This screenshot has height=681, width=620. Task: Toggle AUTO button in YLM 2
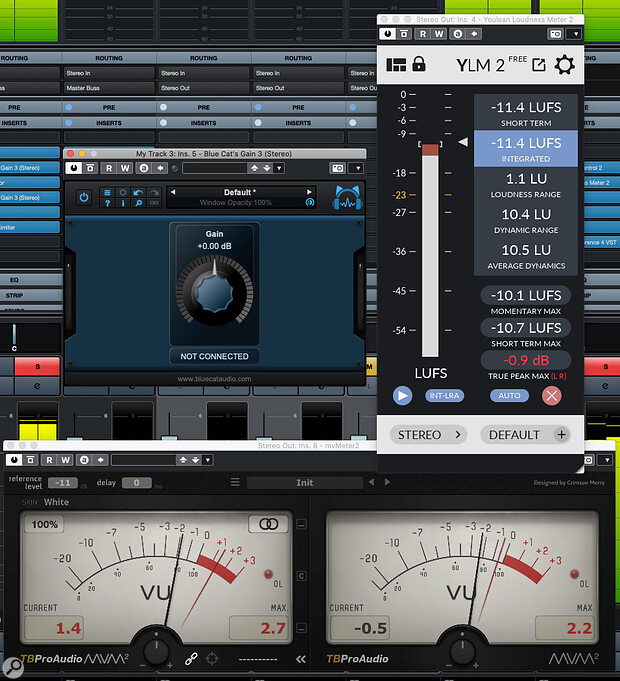coord(509,396)
